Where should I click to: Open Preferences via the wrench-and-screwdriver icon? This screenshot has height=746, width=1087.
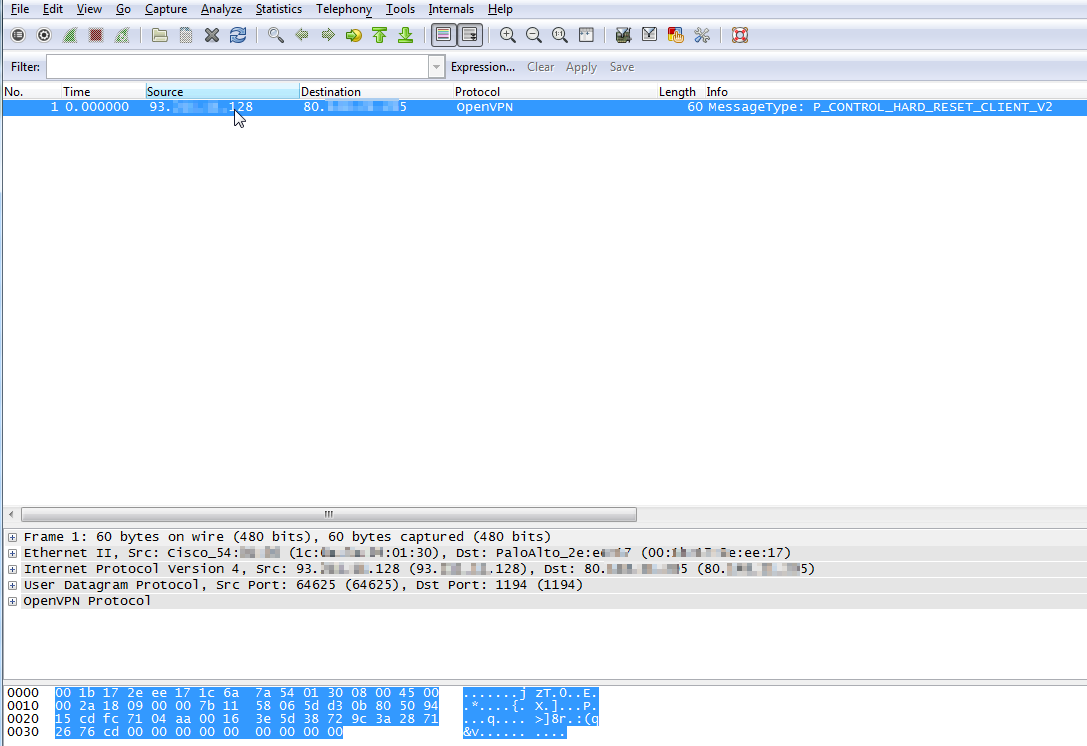(702, 35)
